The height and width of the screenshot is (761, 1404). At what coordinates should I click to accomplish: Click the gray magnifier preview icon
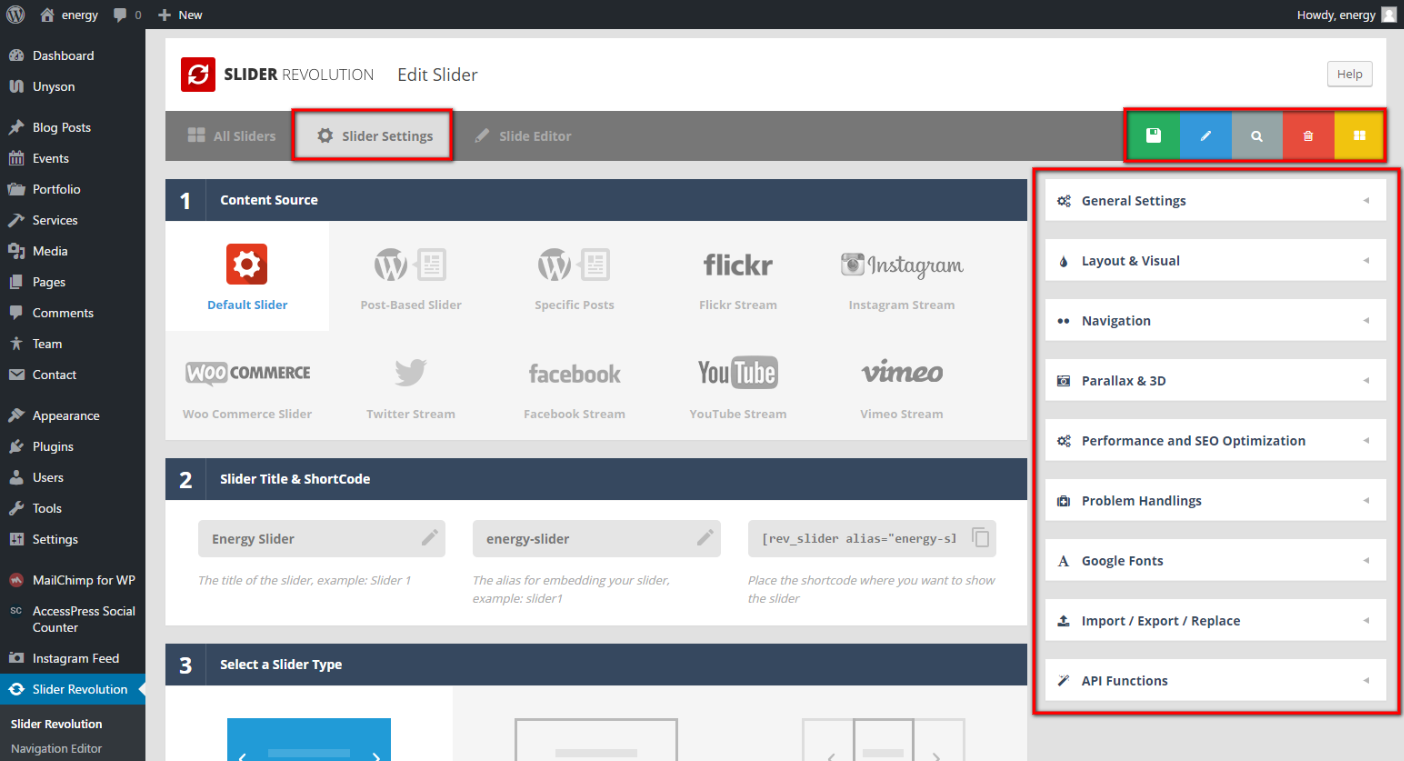click(1257, 136)
